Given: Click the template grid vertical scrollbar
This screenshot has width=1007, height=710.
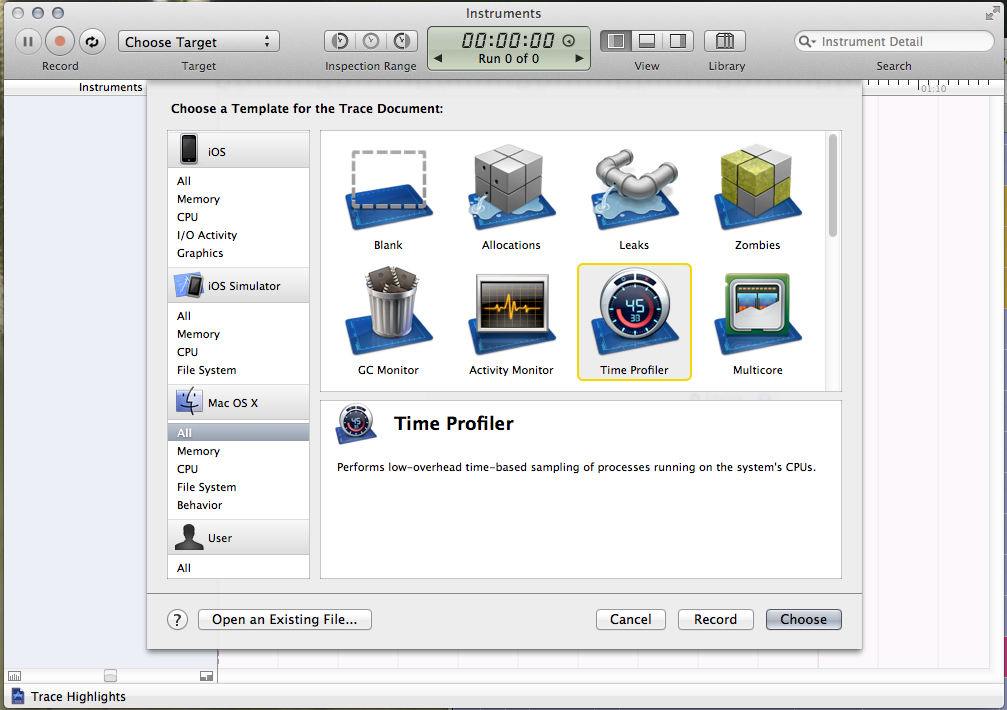Looking at the screenshot, I should coord(832,186).
